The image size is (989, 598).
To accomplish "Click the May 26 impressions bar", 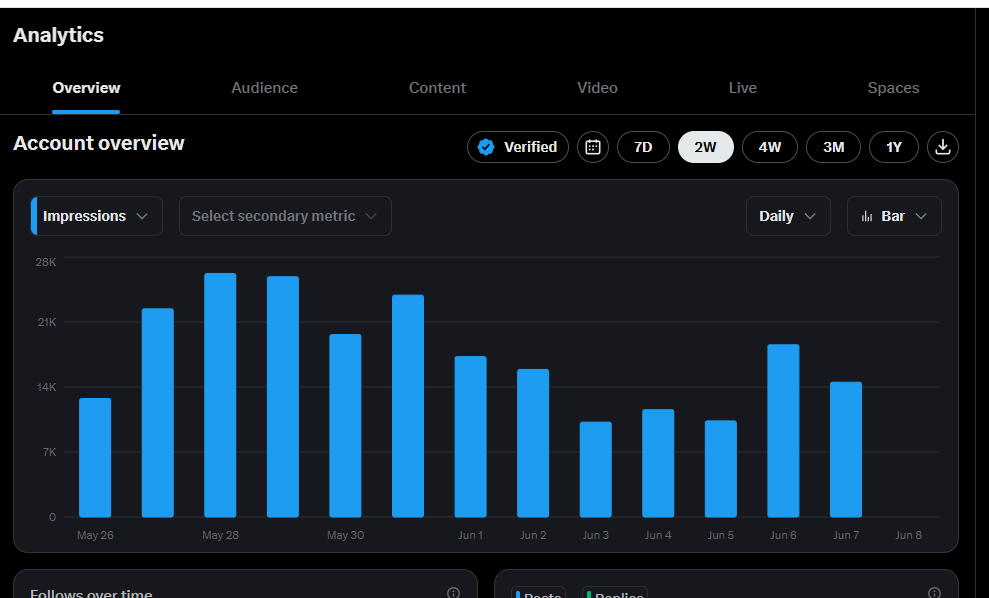I will pos(95,457).
